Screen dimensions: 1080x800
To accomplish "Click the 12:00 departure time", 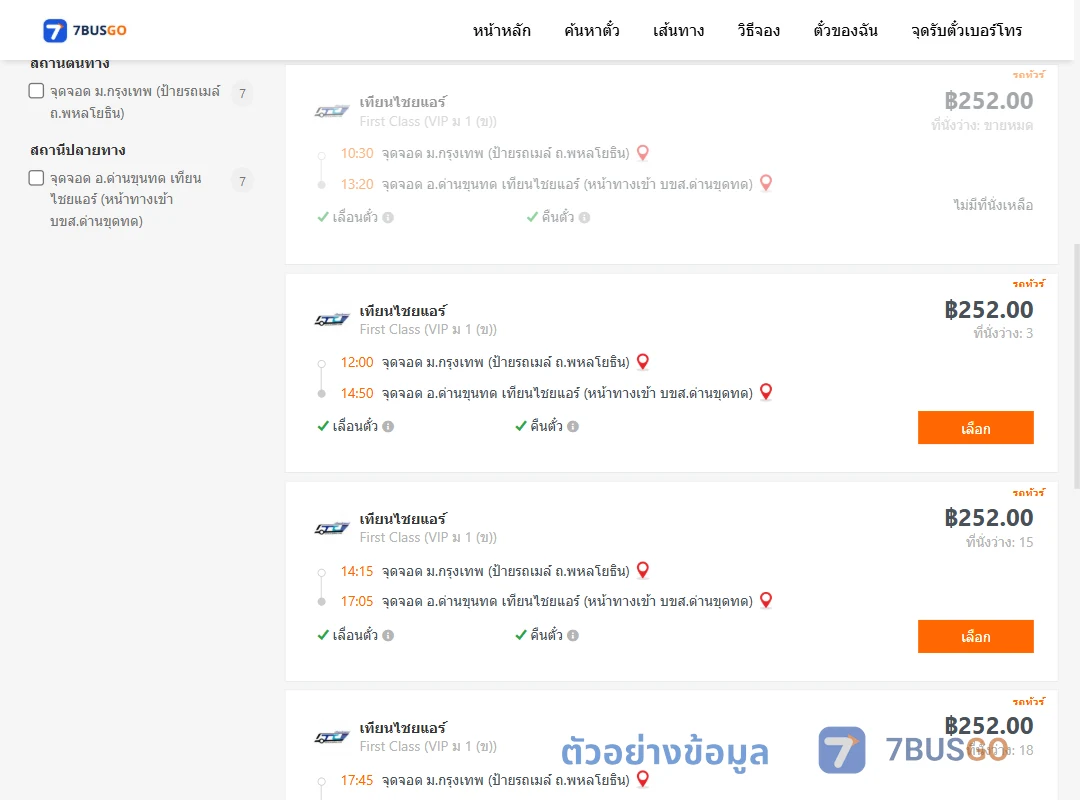I will click(357, 362).
